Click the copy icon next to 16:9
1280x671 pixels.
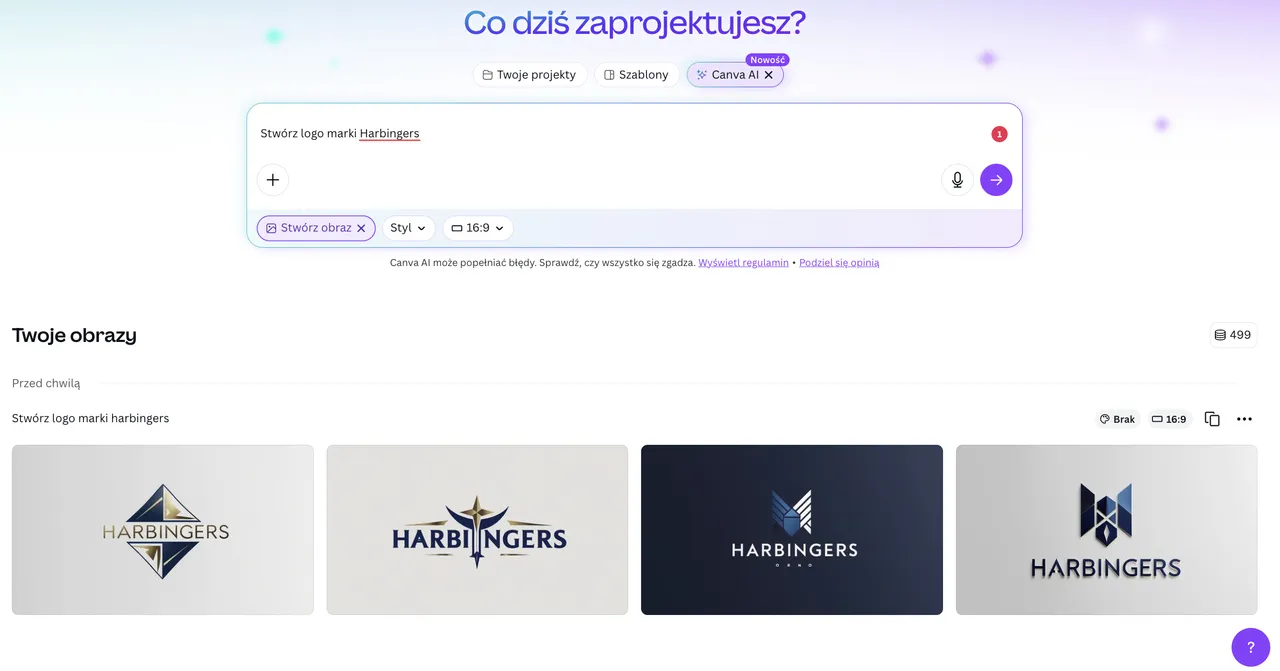point(1212,419)
